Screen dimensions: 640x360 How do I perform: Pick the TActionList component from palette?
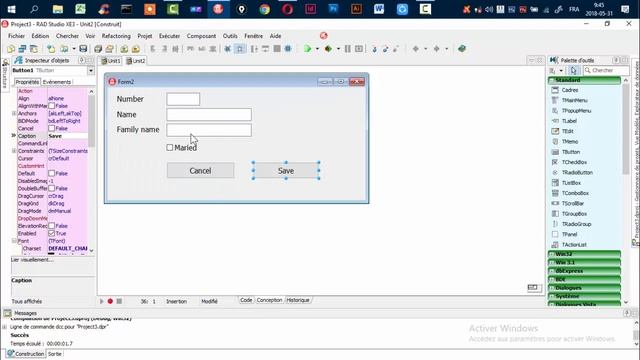coord(574,245)
